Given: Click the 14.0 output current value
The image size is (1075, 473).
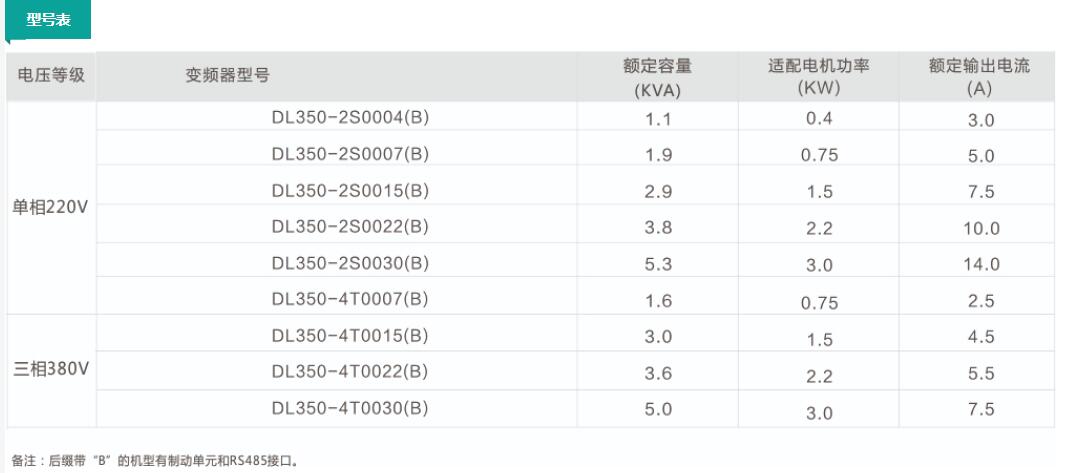Looking at the screenshot, I should tap(980, 264).
